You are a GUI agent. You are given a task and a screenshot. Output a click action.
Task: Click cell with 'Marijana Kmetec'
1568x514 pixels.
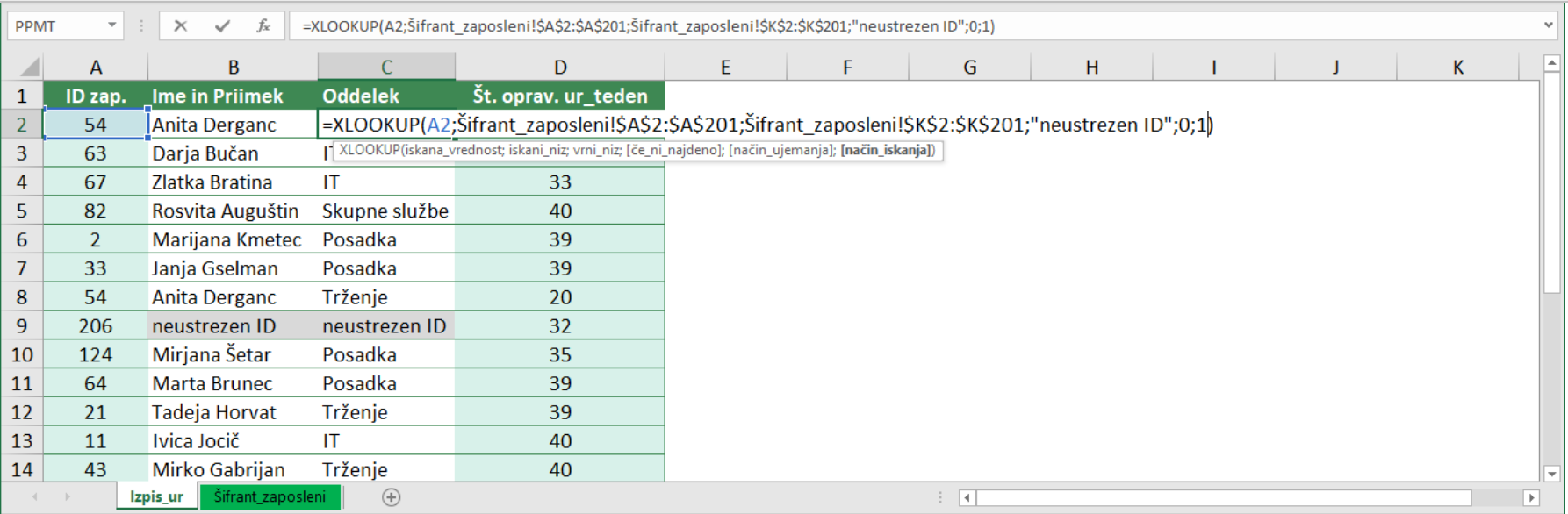[x=233, y=239]
